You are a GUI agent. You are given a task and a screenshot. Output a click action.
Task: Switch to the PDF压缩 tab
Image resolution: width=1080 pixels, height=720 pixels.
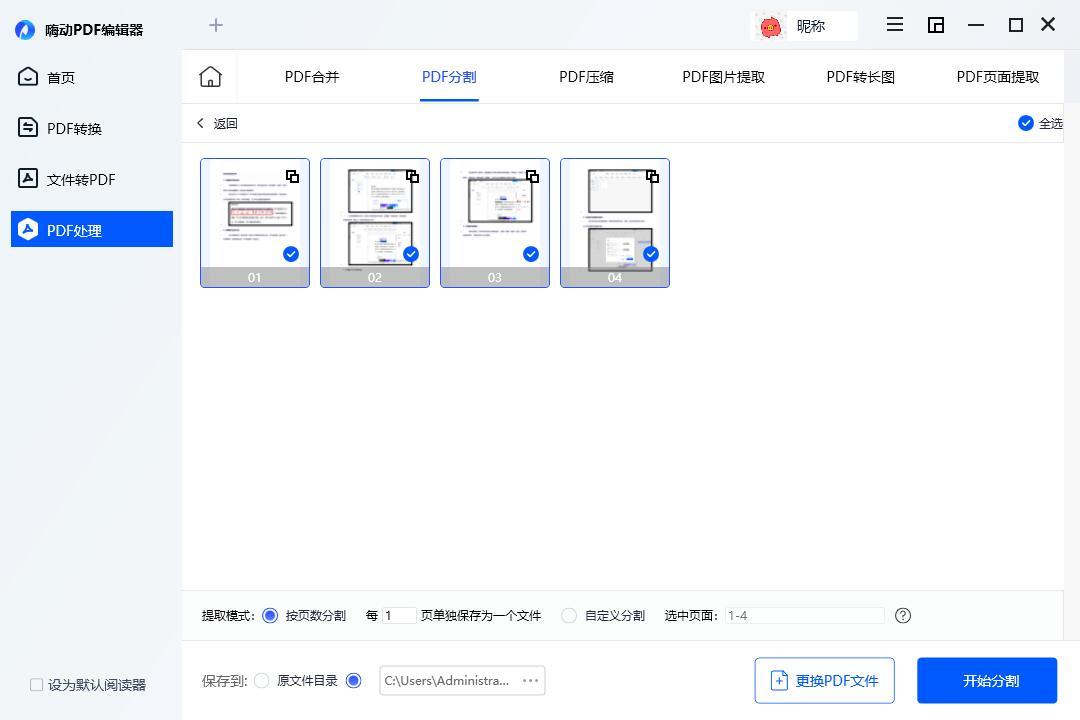pos(586,77)
